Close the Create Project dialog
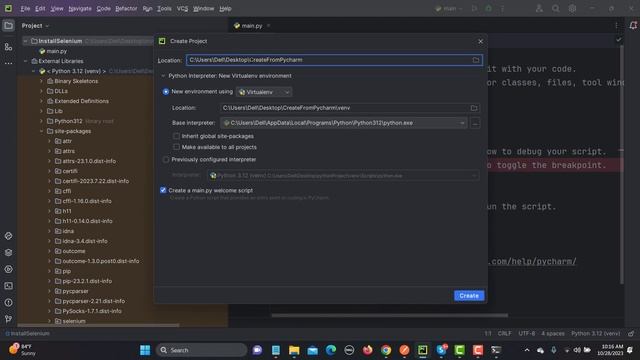 (480, 41)
